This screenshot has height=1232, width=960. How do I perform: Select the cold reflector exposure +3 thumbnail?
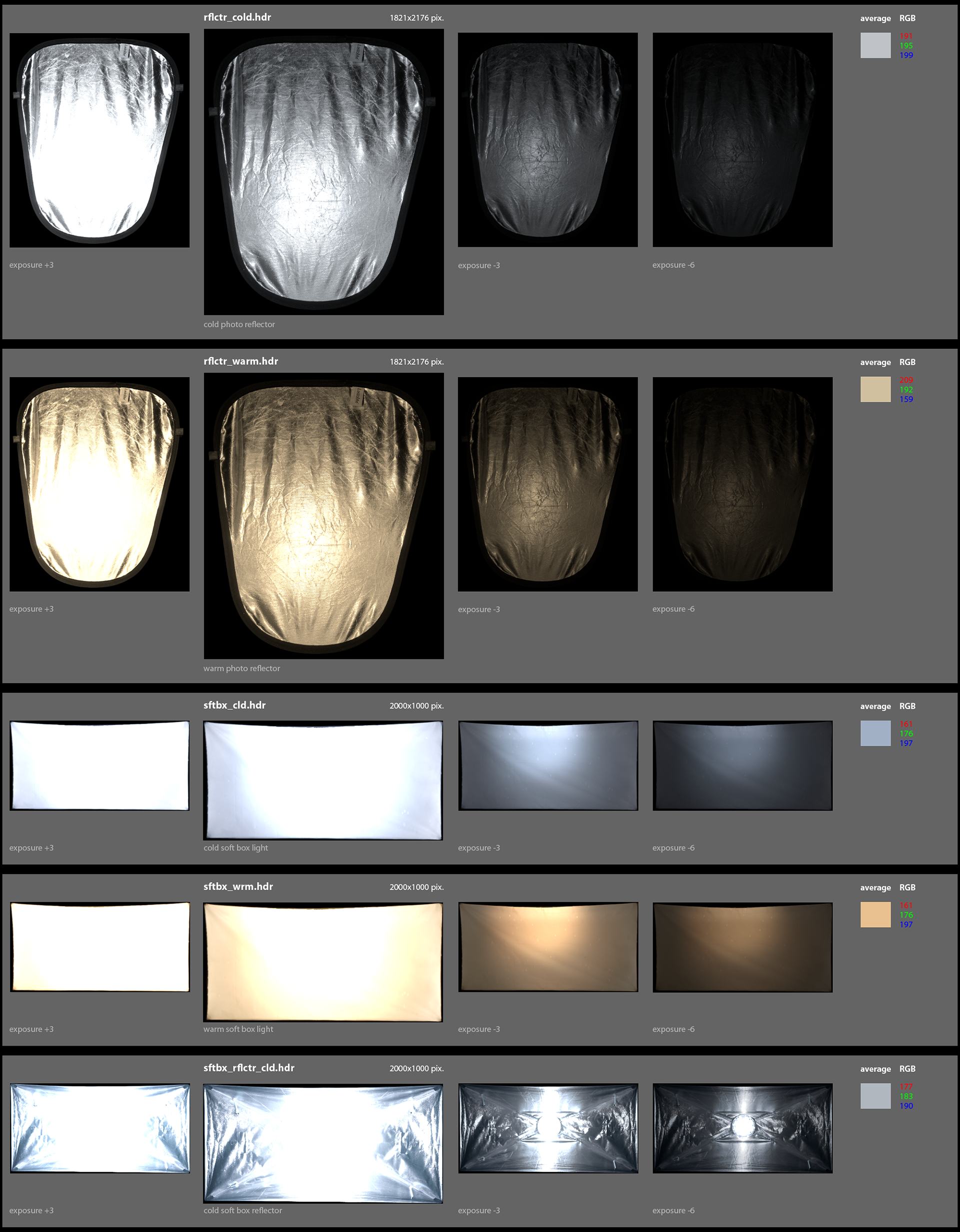(99, 140)
